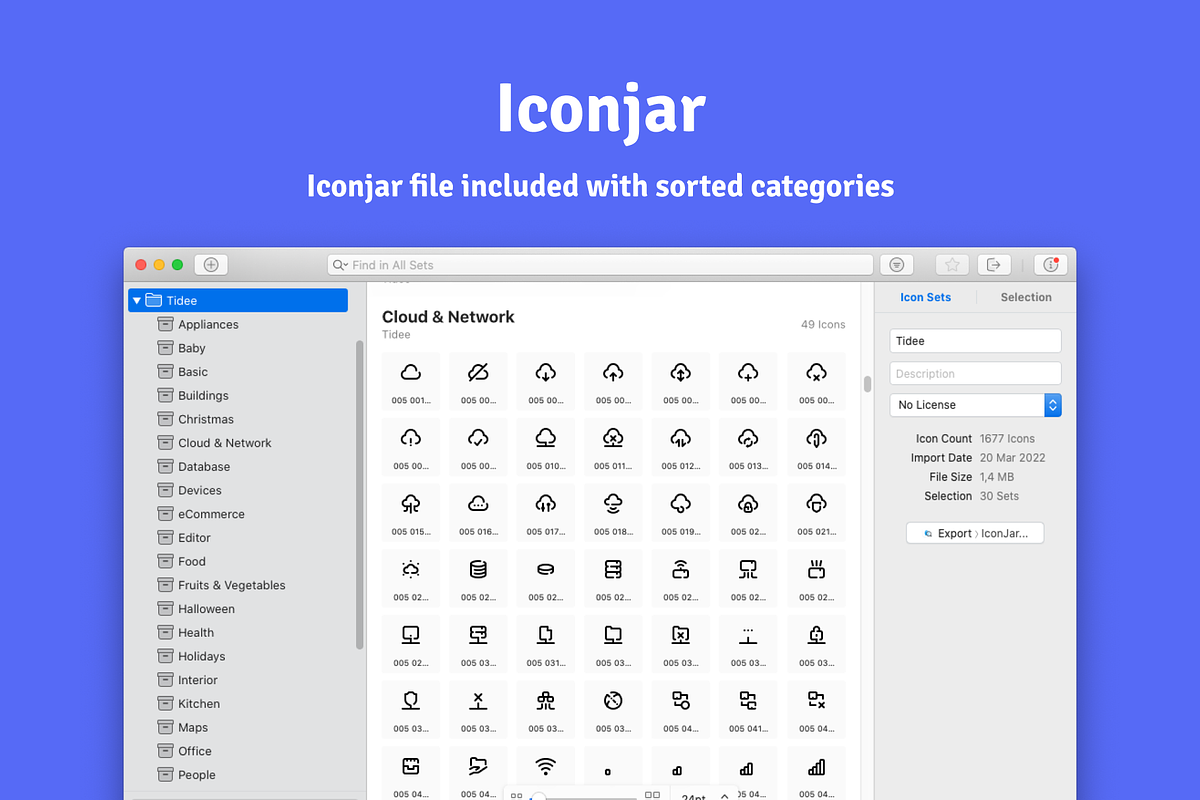Click the add new set plus button
Image resolution: width=1200 pixels, height=800 pixels.
pyautogui.click(x=211, y=265)
